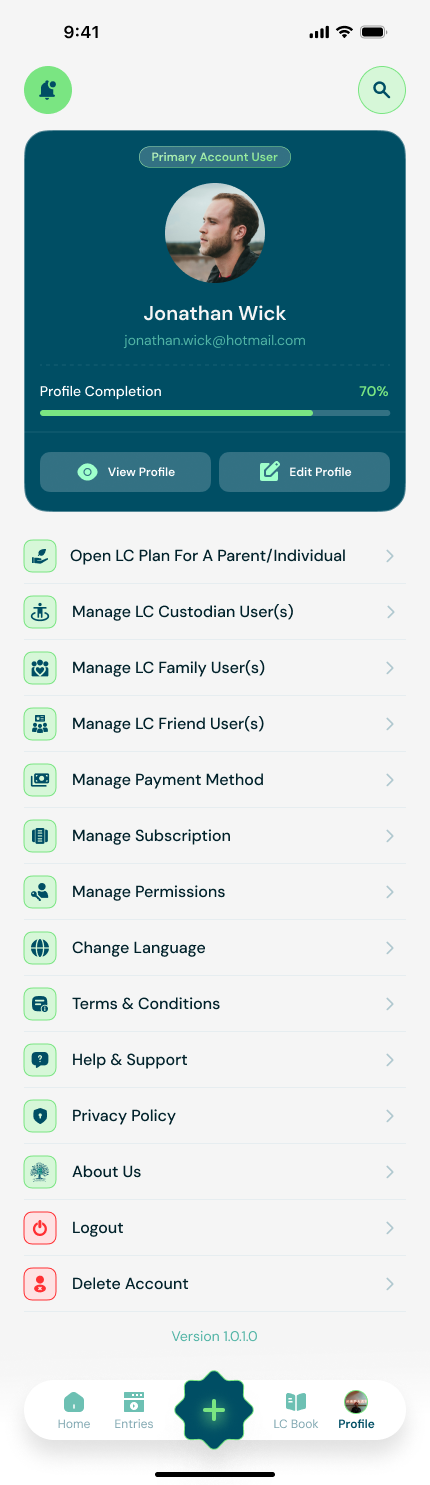Viewport: 430px width, 1485px height.
Task: Tap the Profile Completion progress bar
Action: tap(215, 412)
